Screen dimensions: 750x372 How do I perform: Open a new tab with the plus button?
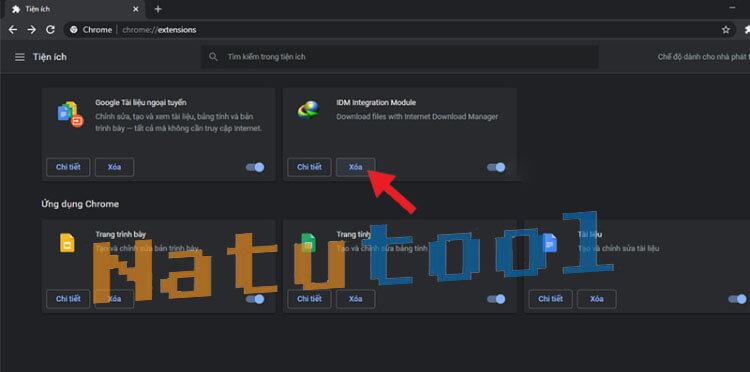pyautogui.click(x=158, y=9)
